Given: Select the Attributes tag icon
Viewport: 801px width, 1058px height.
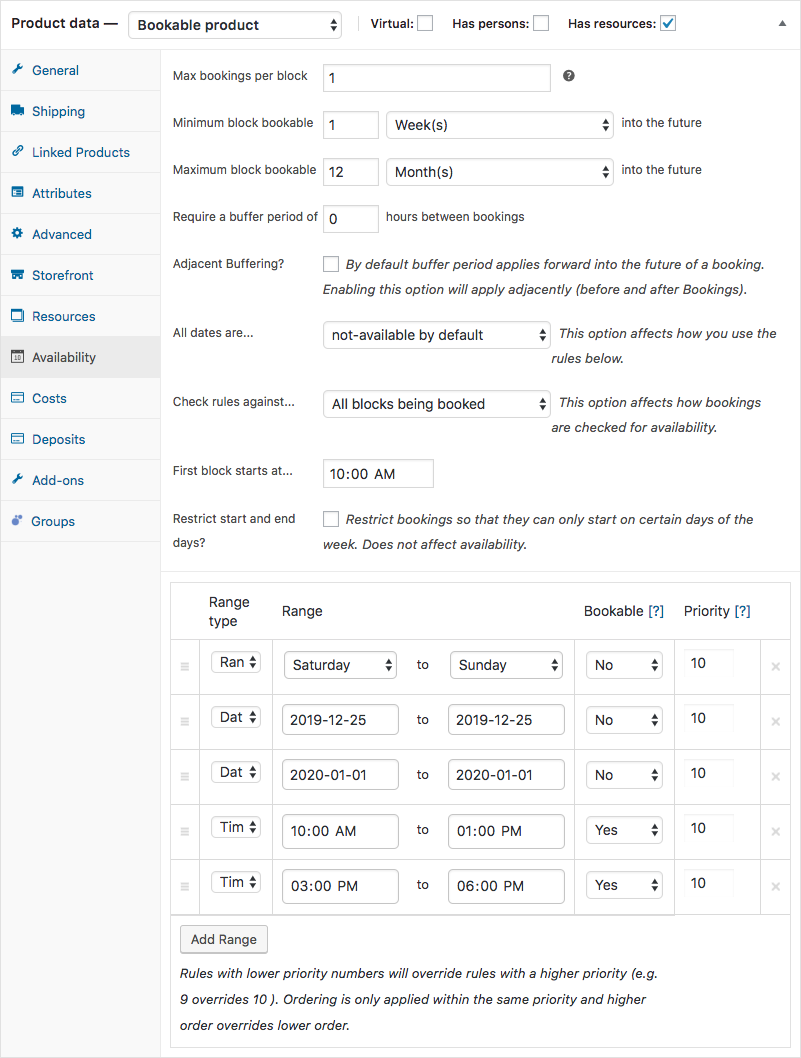Looking at the screenshot, I should pos(19,193).
